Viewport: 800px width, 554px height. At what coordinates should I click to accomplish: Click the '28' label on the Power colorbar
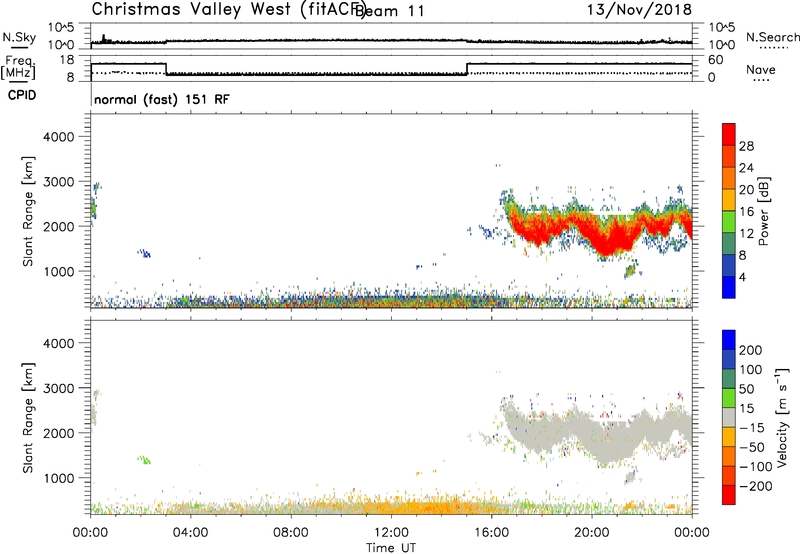746,146
